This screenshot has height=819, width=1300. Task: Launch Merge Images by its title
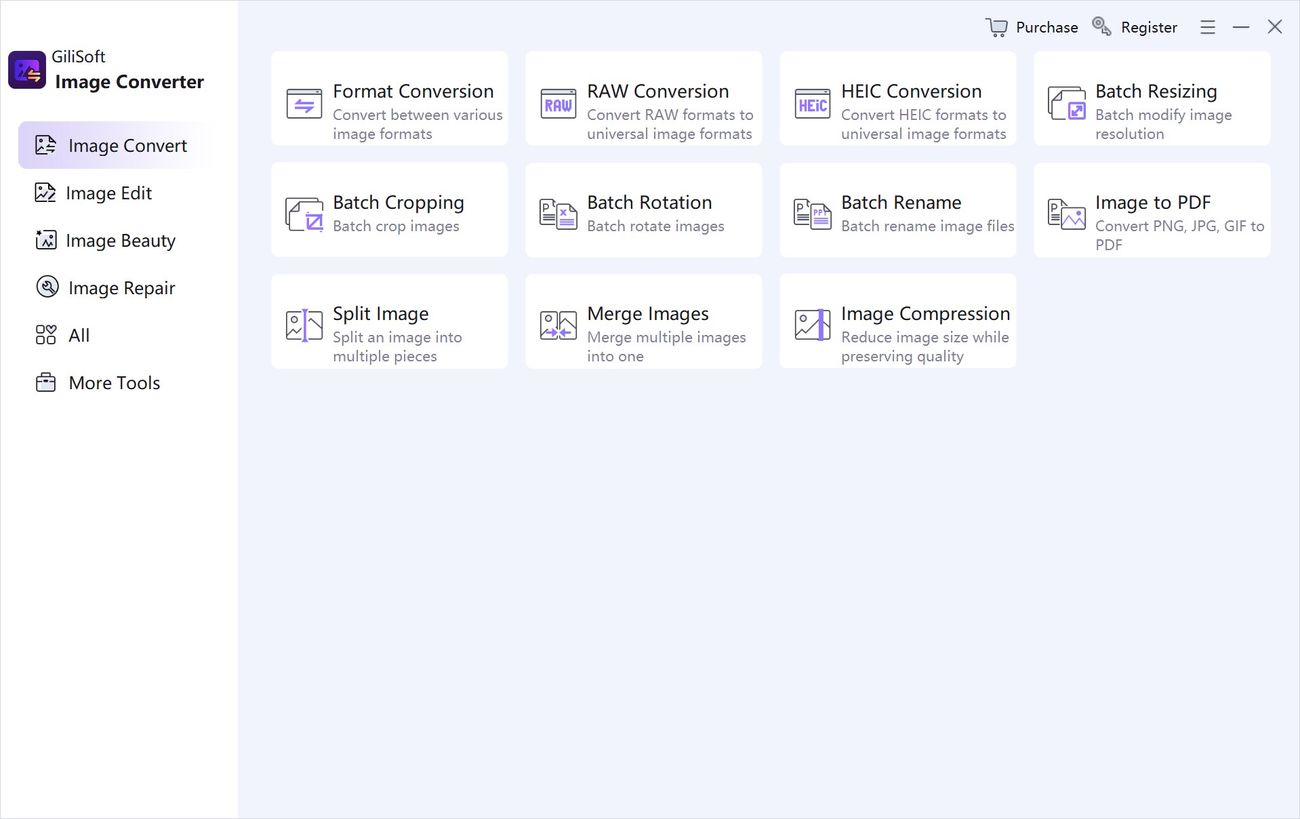pyautogui.click(x=648, y=314)
